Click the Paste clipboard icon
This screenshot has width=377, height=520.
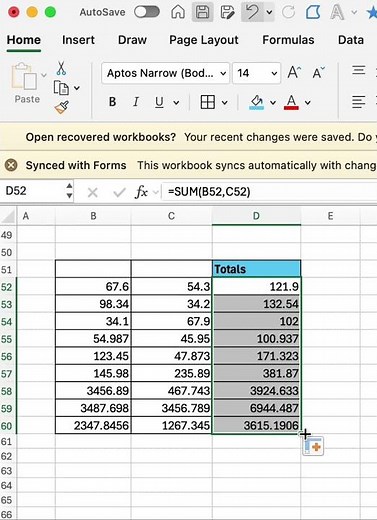24,76
